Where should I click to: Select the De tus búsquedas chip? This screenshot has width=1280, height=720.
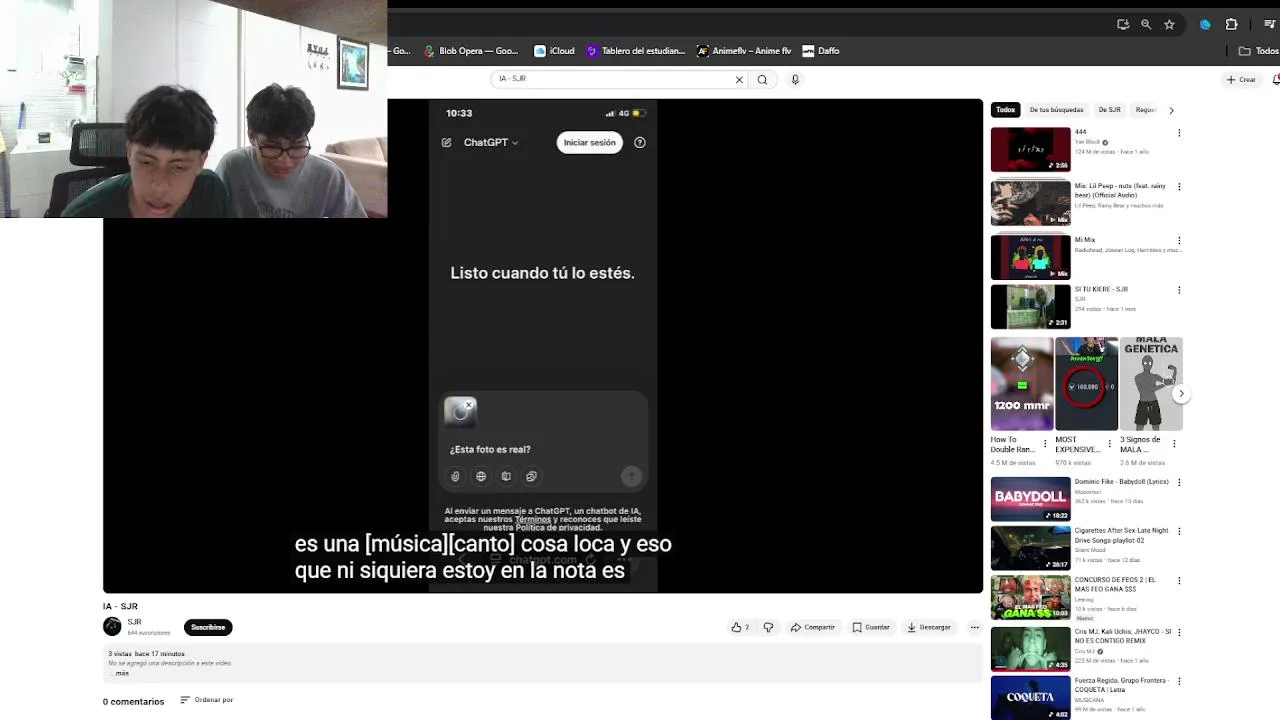coord(1056,110)
